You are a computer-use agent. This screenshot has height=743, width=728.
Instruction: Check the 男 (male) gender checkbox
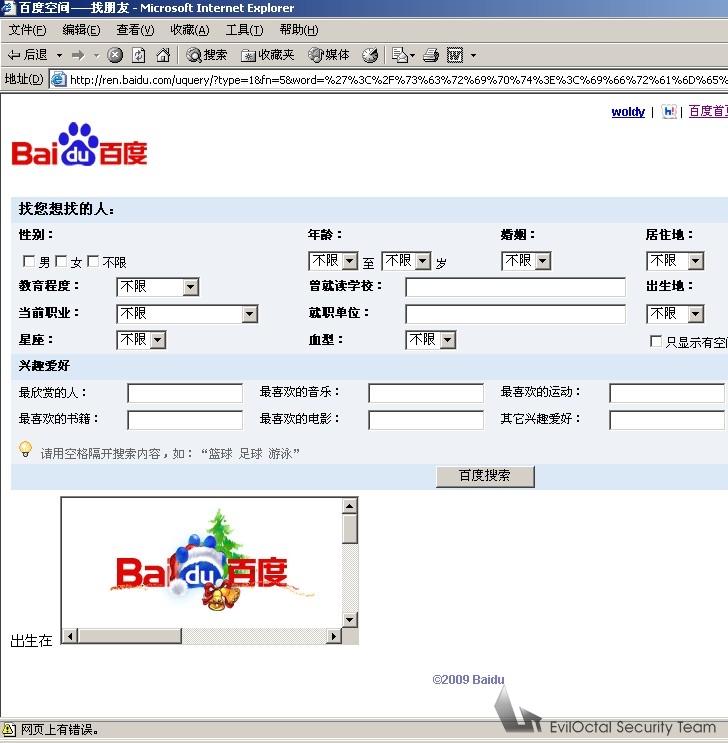tap(29, 261)
